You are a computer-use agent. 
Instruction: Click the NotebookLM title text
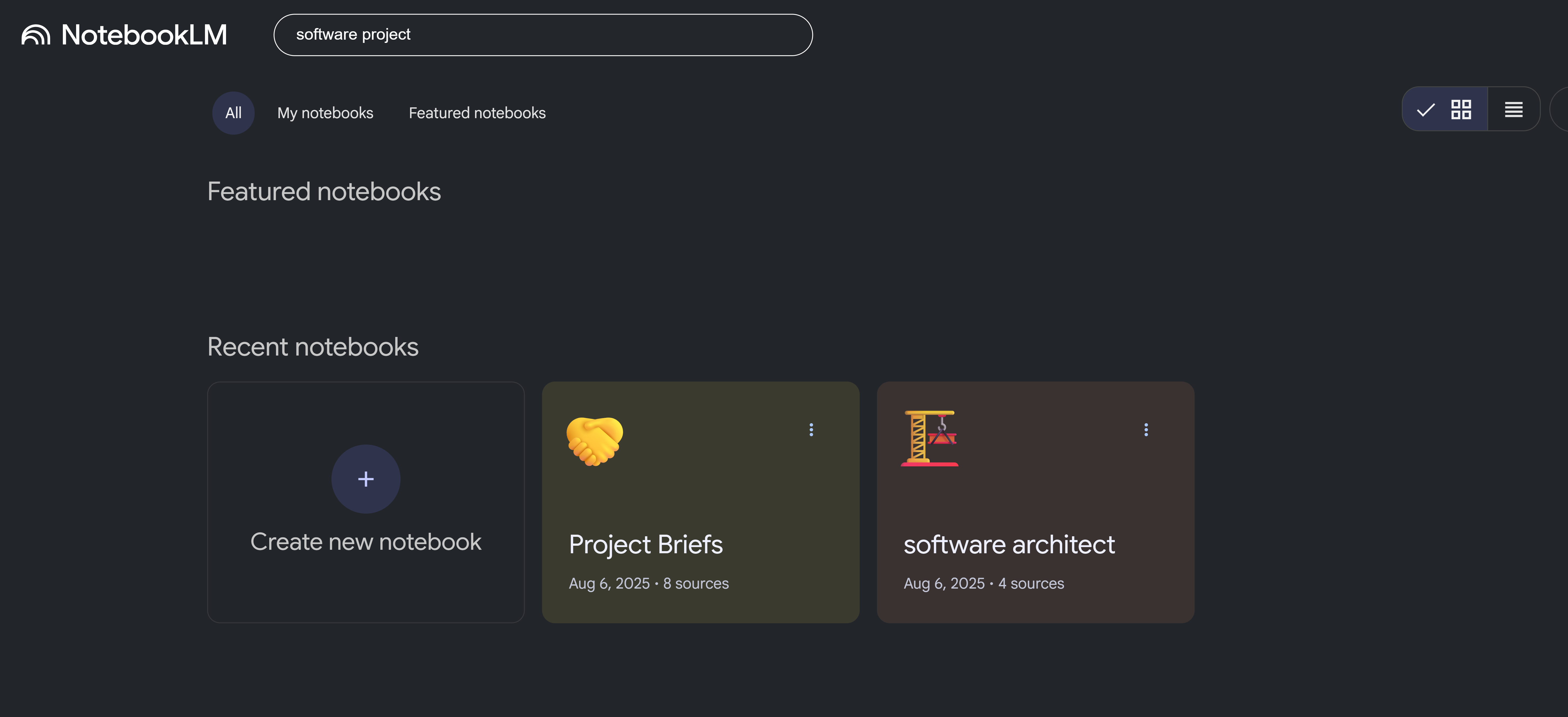(x=144, y=35)
